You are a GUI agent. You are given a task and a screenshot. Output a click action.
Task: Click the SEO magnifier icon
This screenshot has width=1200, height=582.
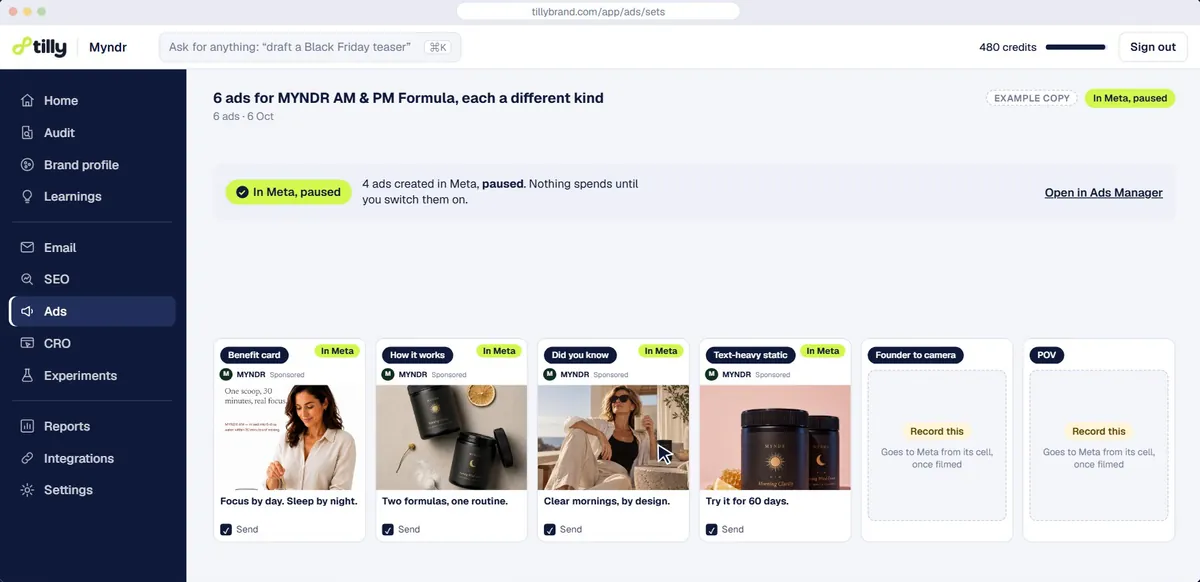(27, 280)
